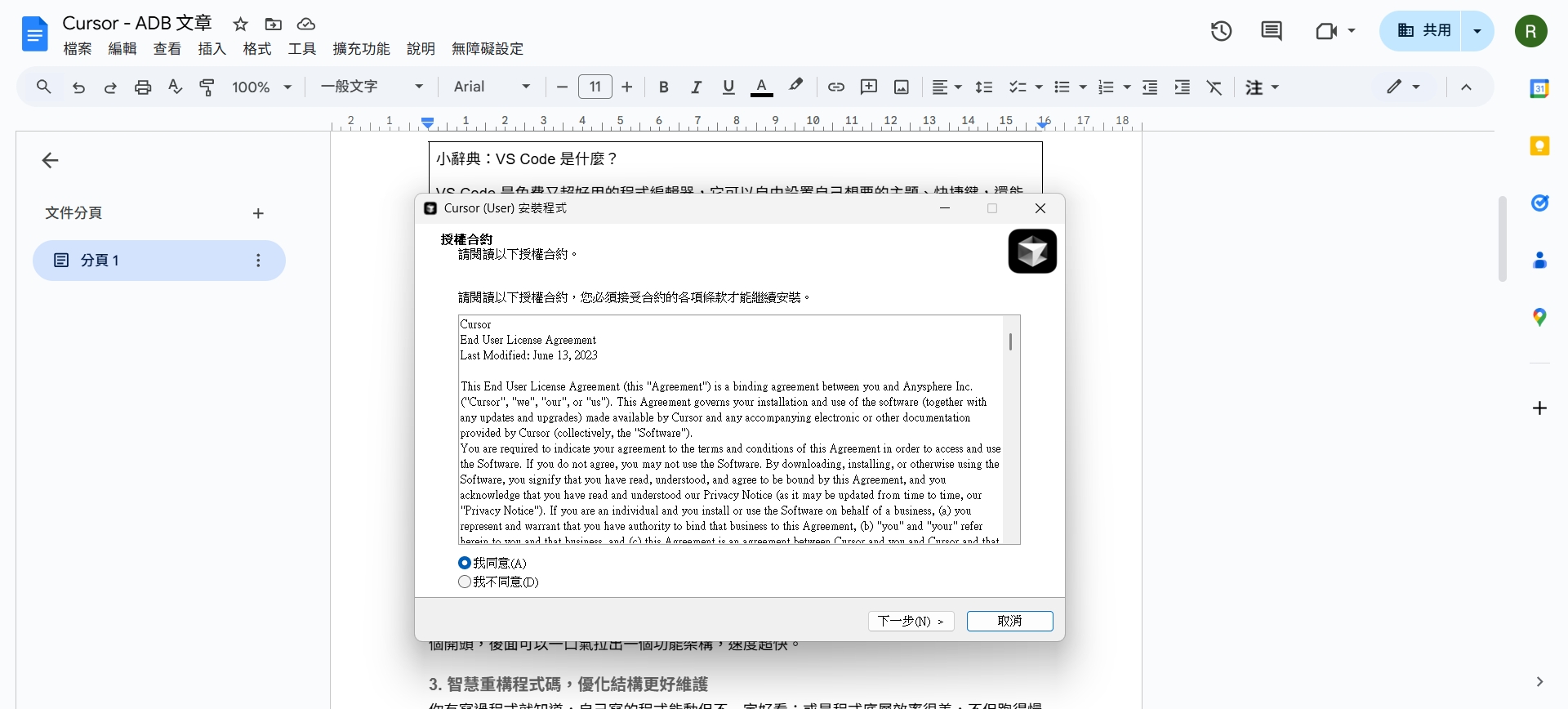Open text color picker
Image resolution: width=1568 pixels, height=709 pixels.
tap(761, 87)
